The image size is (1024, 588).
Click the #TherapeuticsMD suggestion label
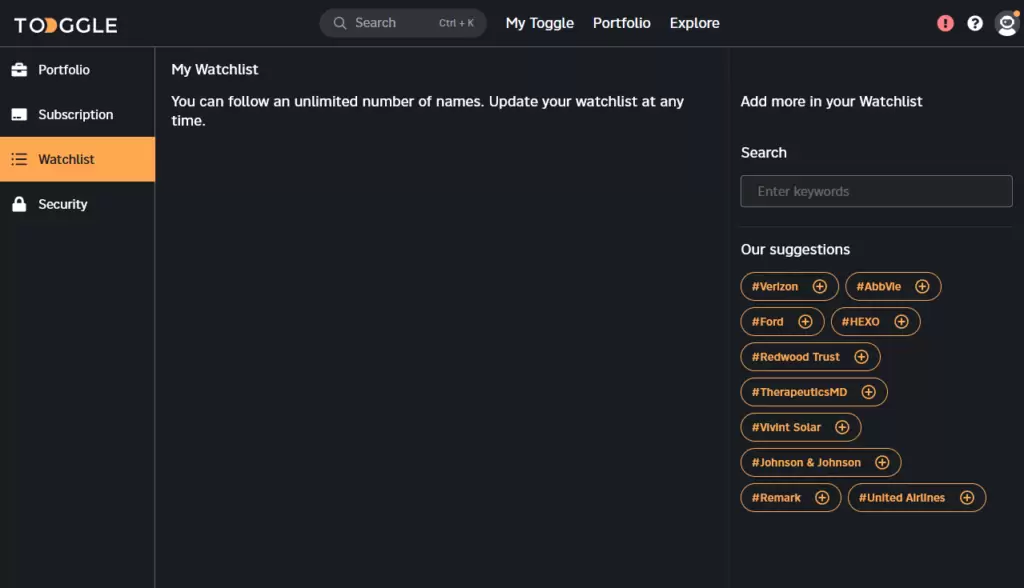pyautogui.click(x=799, y=392)
